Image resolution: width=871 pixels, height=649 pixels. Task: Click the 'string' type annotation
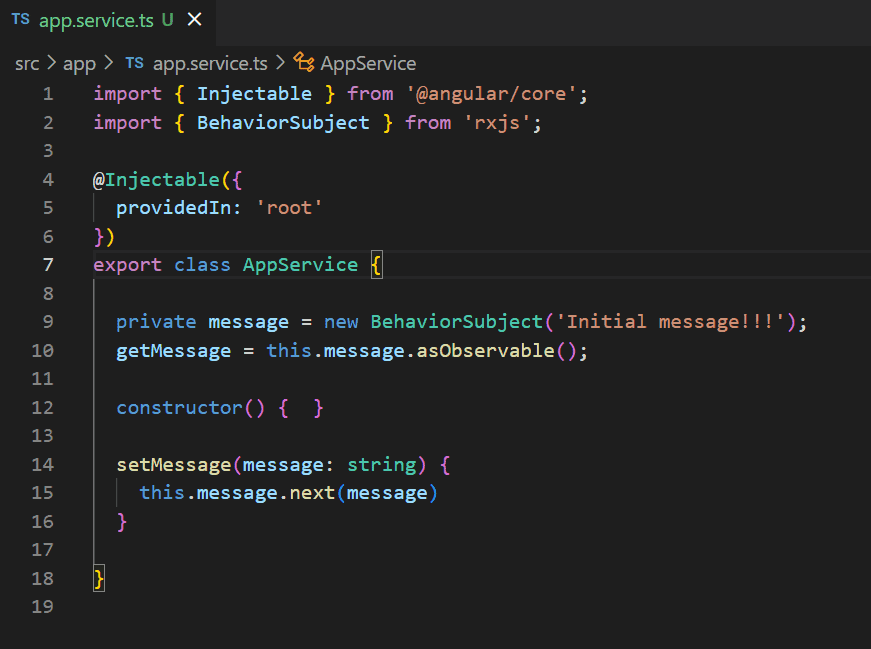[382, 465]
